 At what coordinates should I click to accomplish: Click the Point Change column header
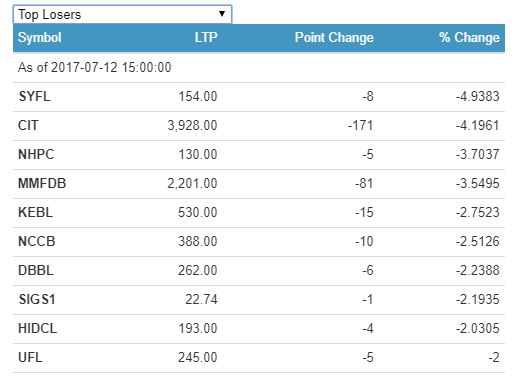pos(334,37)
